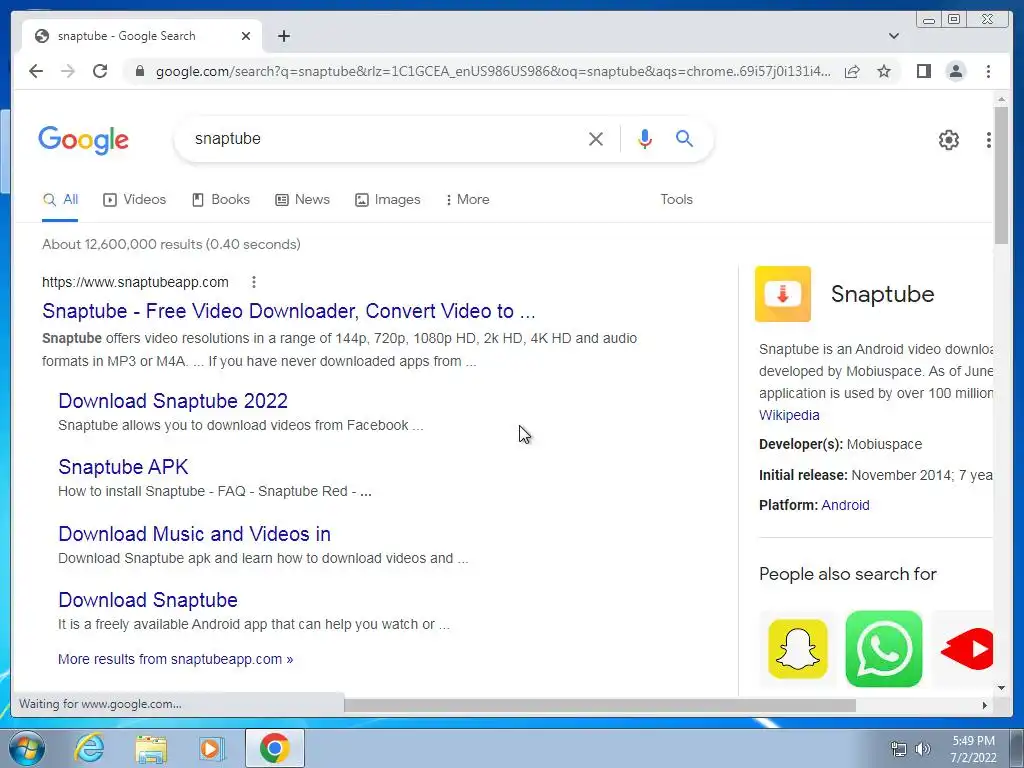Open Google apps menu beside gear
Image resolution: width=1024 pixels, height=768 pixels.
989,140
